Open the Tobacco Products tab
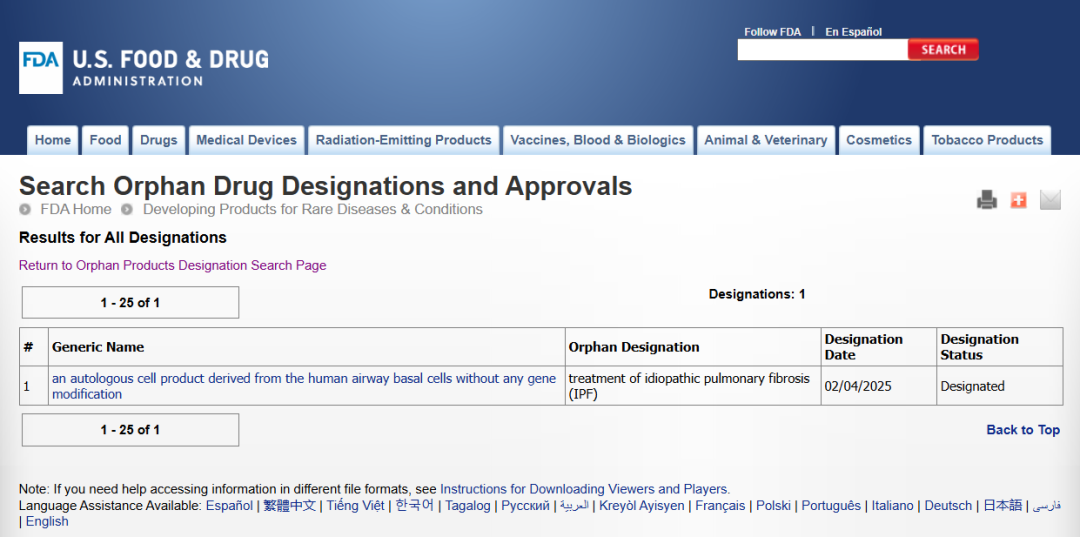1080x537 pixels. coord(987,140)
